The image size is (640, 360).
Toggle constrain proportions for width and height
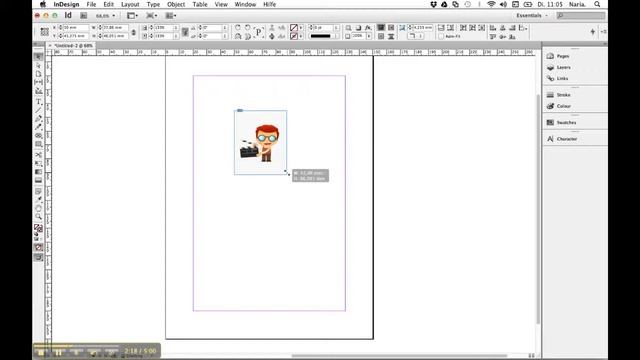(x=133, y=32)
